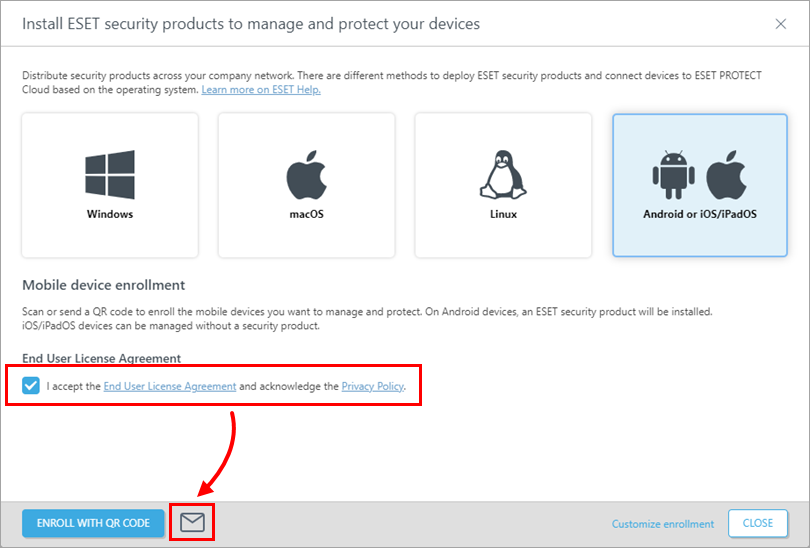Send enrollment link via envelope email icon
810x548 pixels.
[192, 522]
